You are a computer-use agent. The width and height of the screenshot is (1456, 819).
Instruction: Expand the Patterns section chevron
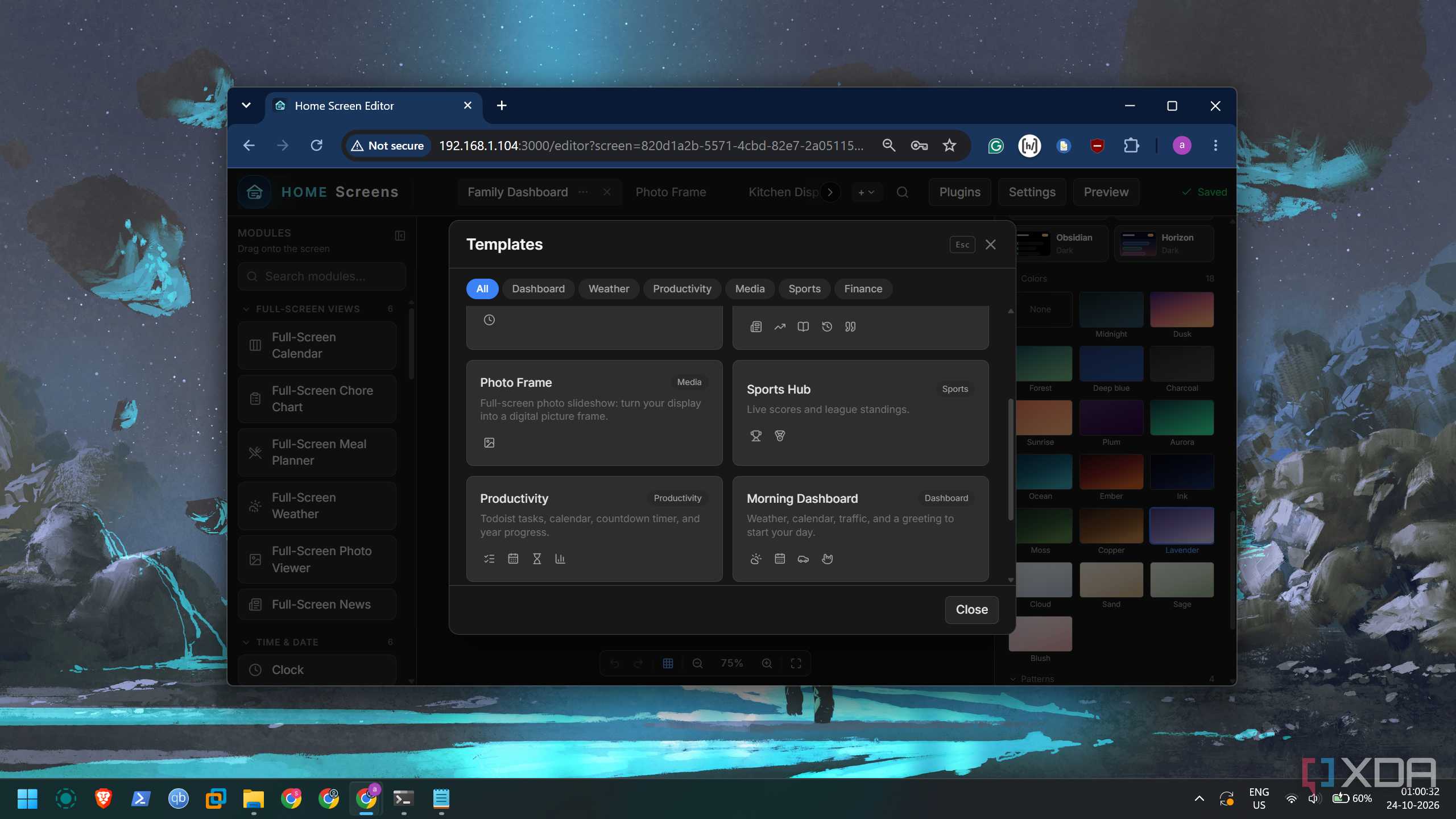point(1013,679)
